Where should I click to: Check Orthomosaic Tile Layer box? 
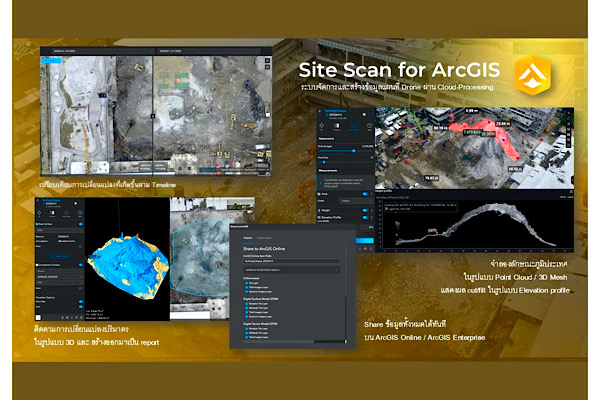pos(246,283)
